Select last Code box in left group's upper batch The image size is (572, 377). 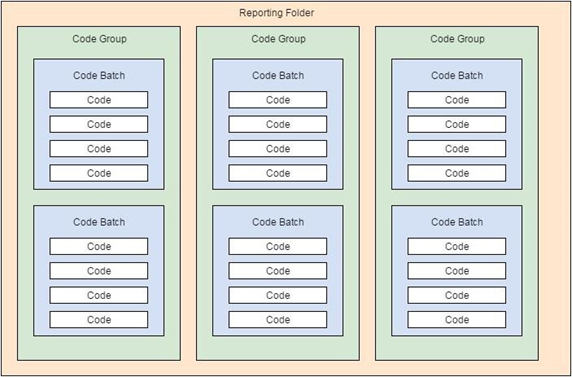(x=99, y=173)
